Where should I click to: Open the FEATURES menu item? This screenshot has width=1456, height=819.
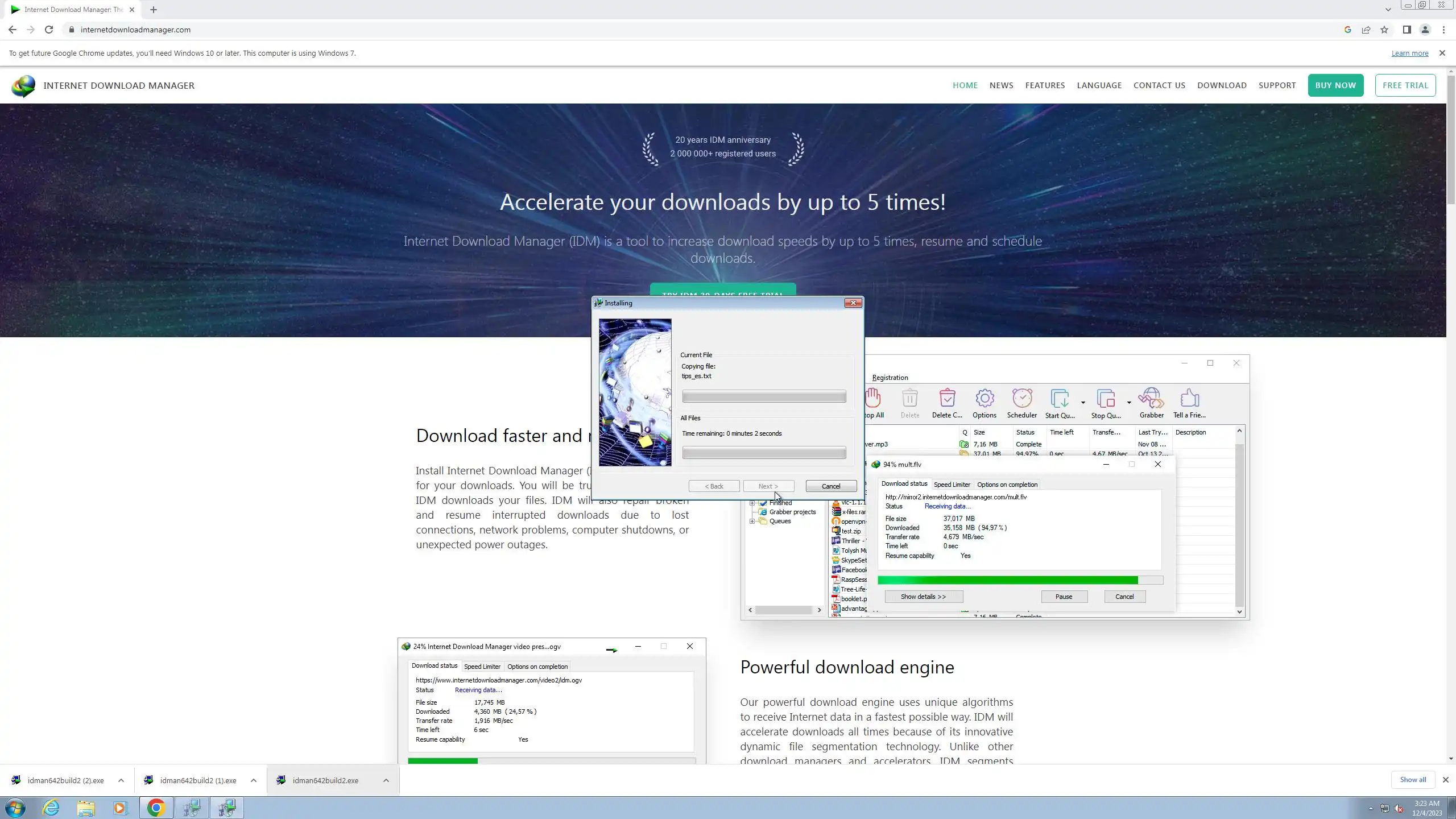tap(1045, 85)
